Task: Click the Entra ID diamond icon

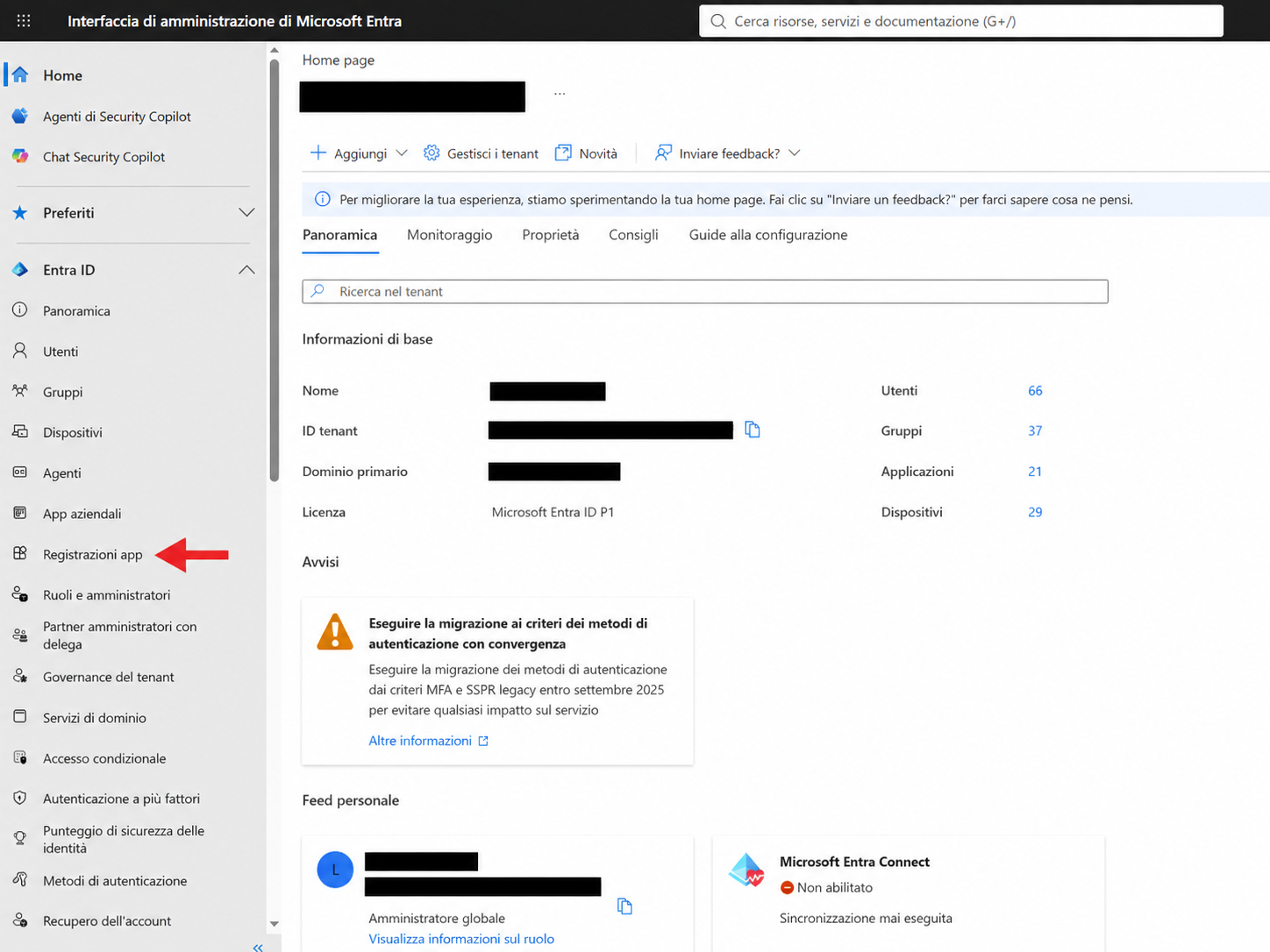Action: click(x=20, y=270)
